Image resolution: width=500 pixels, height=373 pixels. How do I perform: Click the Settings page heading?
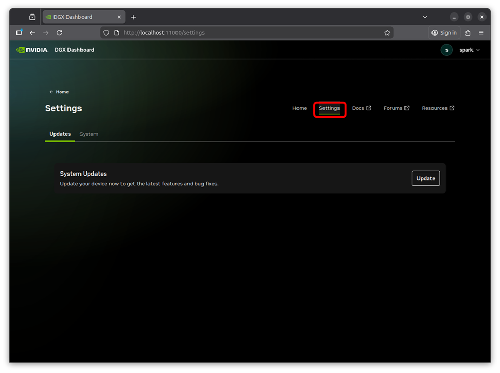(64, 108)
